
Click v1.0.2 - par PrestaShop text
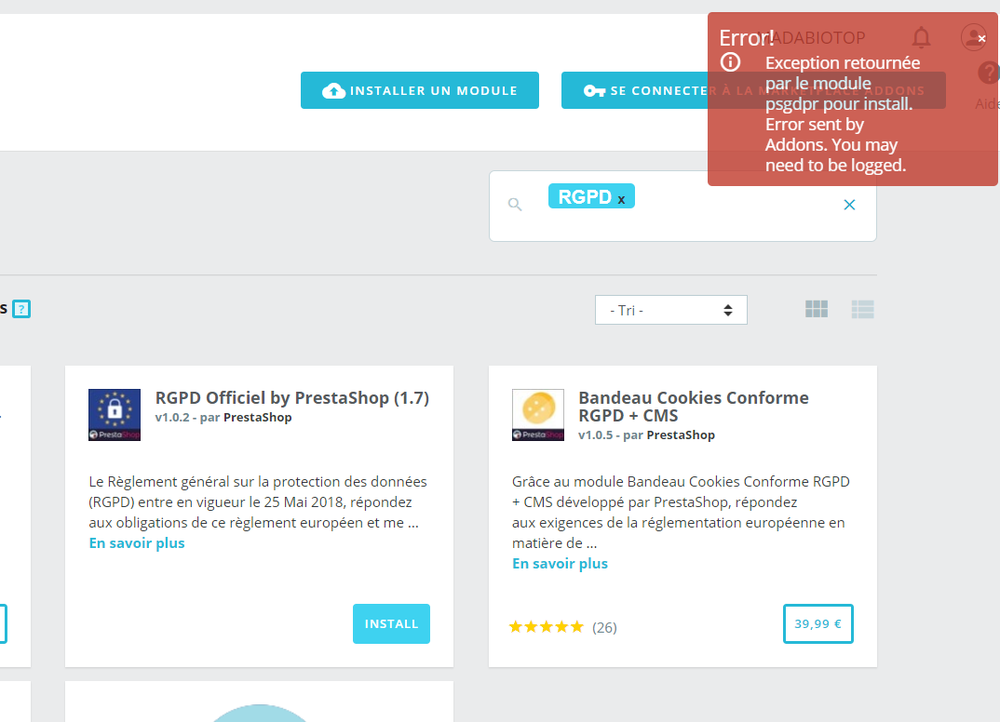point(223,417)
